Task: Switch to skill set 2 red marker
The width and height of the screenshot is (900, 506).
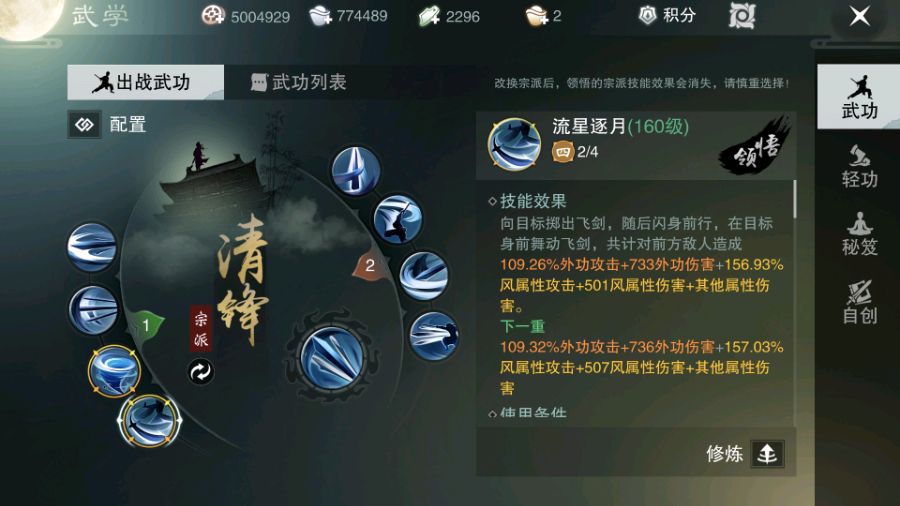Action: [370, 266]
